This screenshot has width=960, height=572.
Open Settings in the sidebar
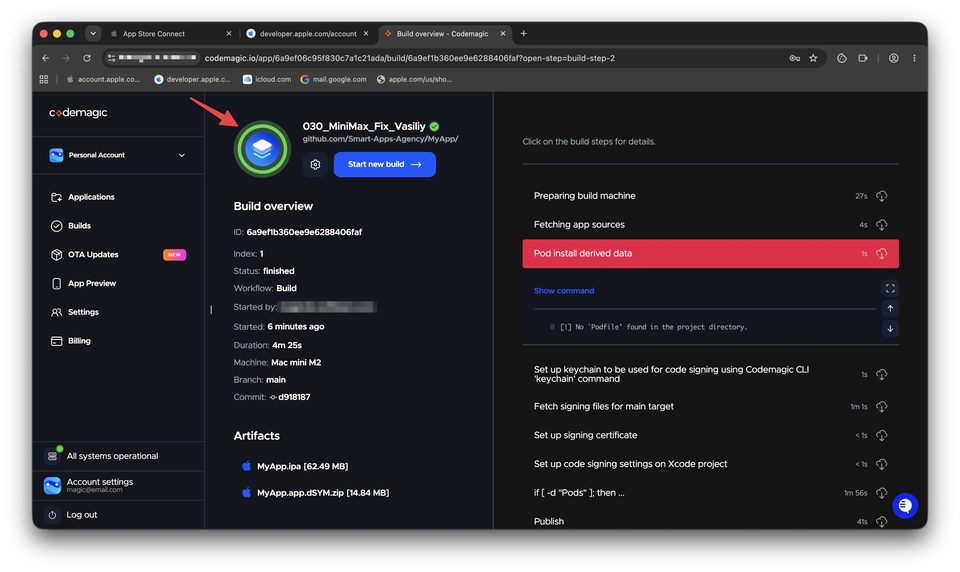click(x=75, y=312)
